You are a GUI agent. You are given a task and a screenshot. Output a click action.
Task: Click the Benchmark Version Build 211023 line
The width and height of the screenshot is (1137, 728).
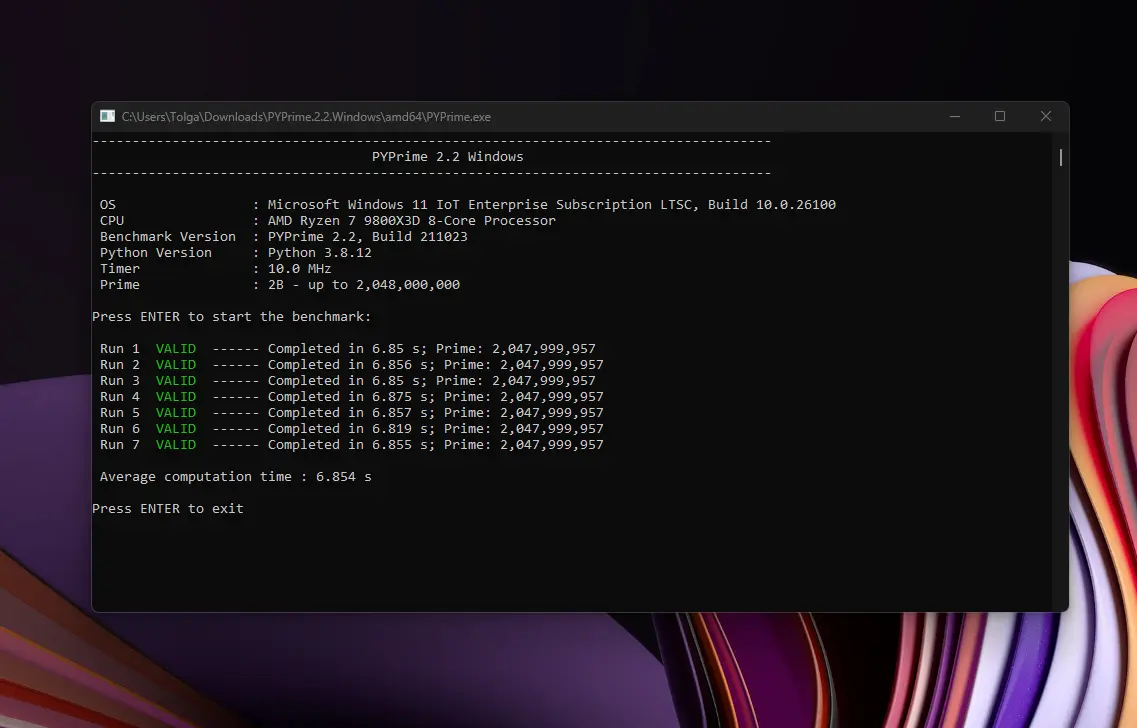pos(284,236)
